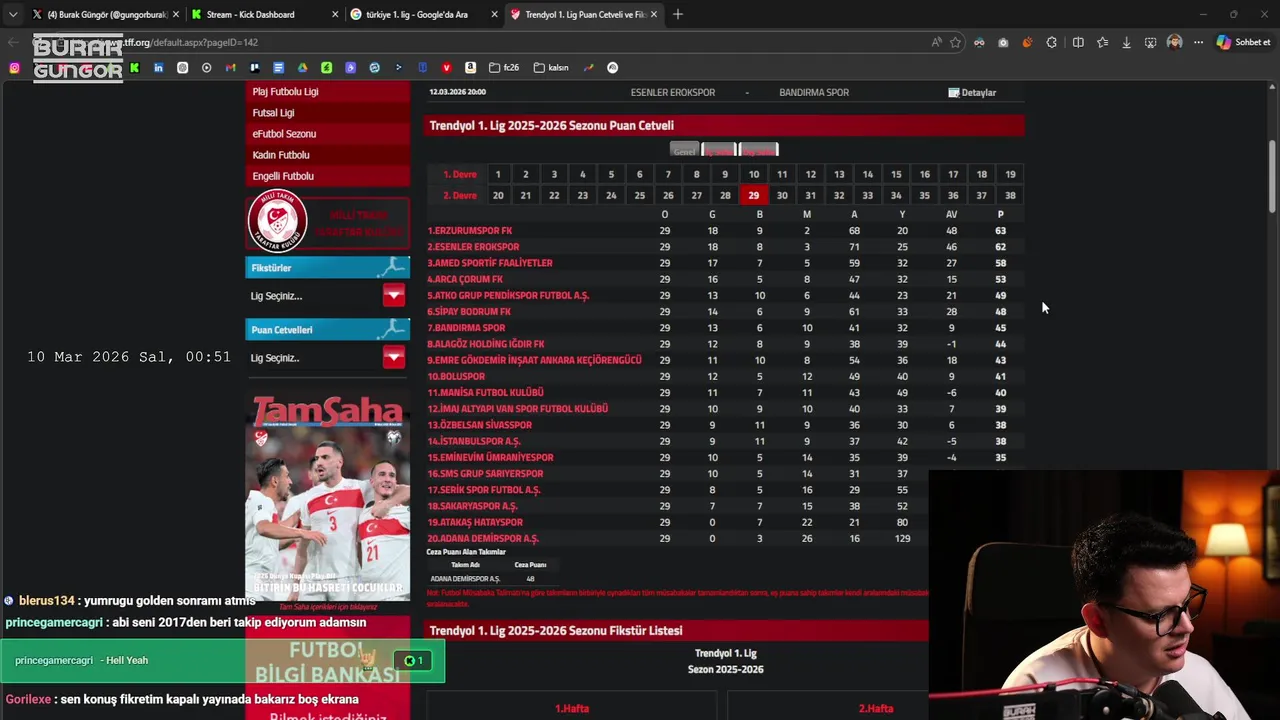
Task: Open the browser profile avatar
Action: tap(1174, 42)
